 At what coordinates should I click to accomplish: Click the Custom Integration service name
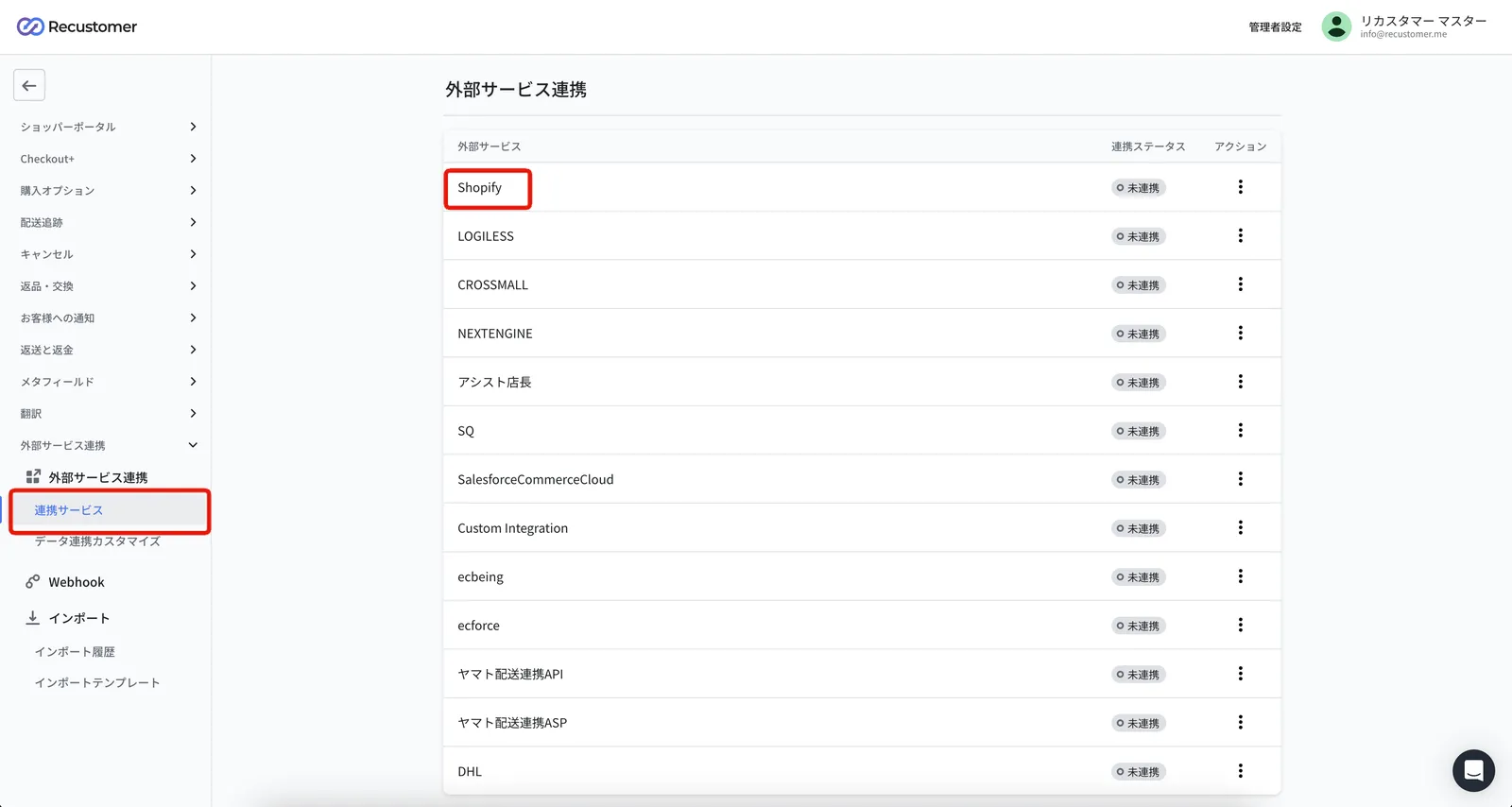512,528
